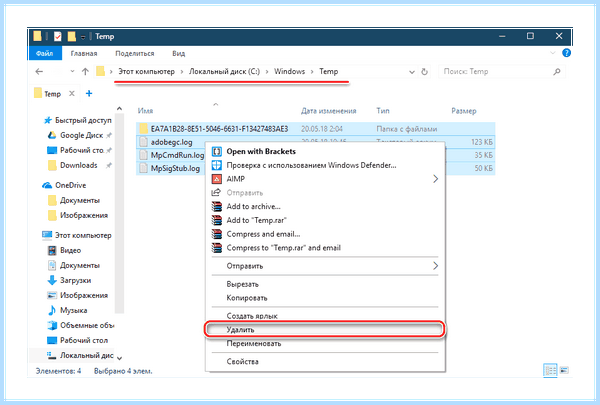
Task: Choose Compress to "Temp.rar" and email
Action: click(x=325, y=248)
